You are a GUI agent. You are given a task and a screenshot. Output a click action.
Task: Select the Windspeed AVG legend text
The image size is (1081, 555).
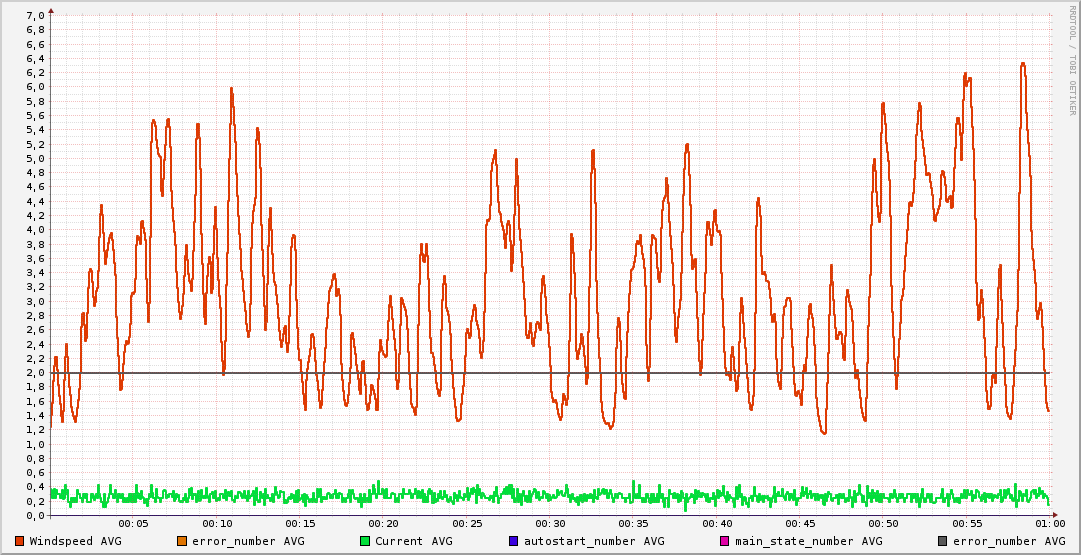[x=75, y=541]
